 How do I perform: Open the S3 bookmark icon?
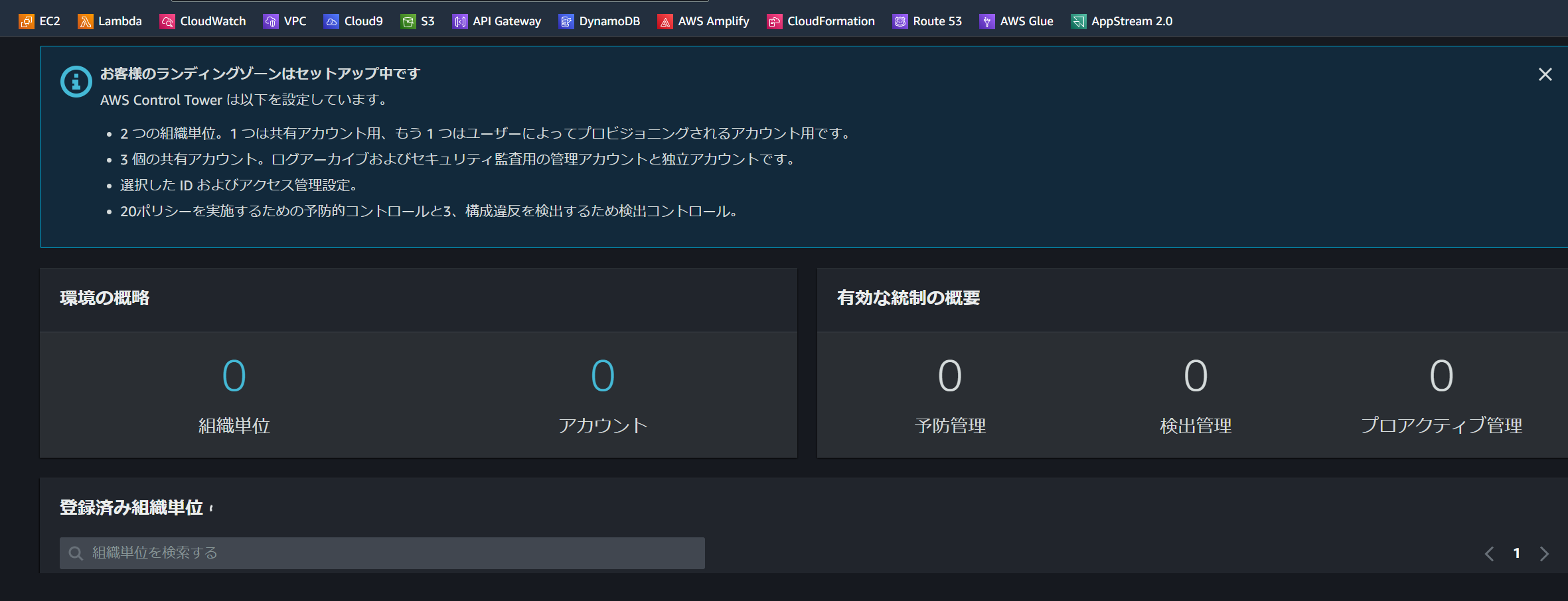[x=408, y=21]
